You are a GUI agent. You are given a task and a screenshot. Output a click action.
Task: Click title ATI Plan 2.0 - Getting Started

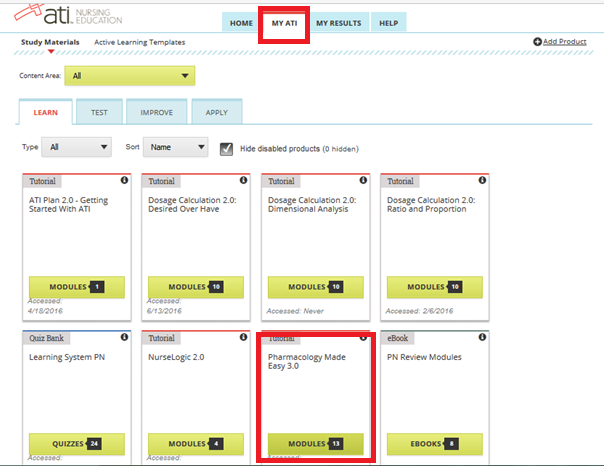[68, 205]
